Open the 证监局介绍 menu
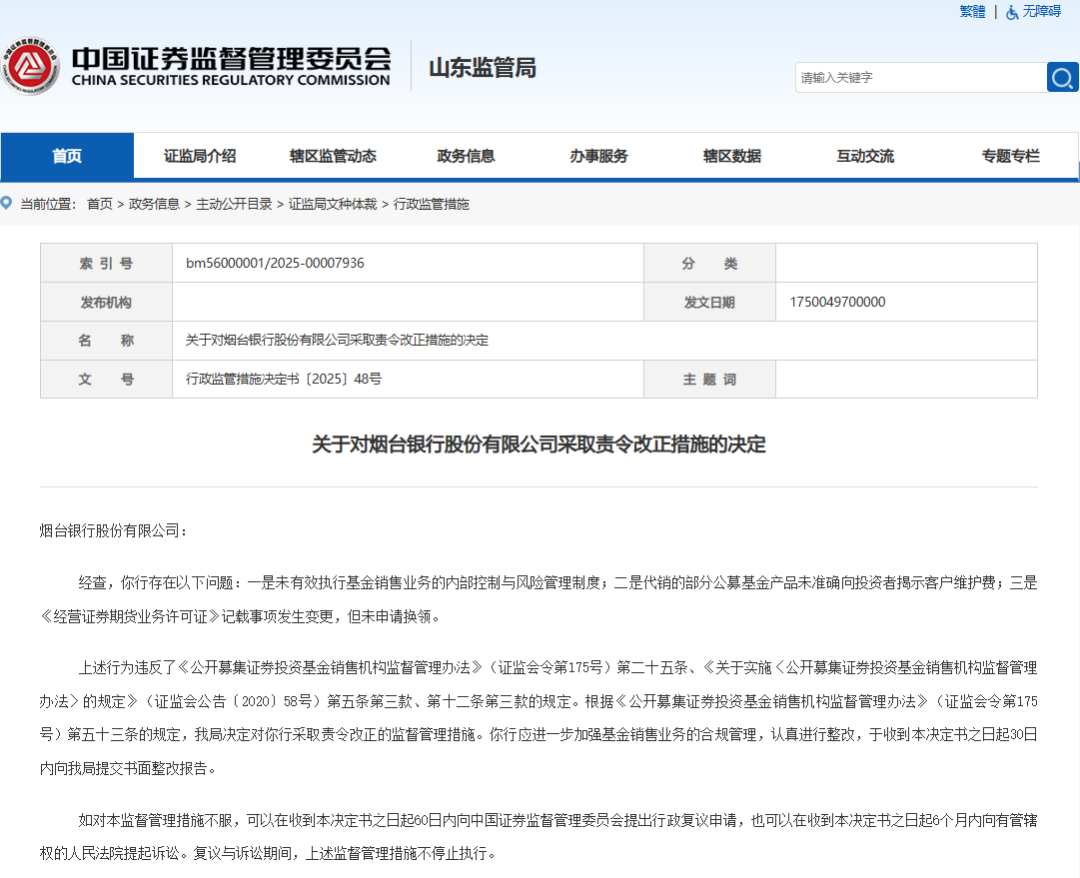1080x878 pixels. pyautogui.click(x=200, y=156)
